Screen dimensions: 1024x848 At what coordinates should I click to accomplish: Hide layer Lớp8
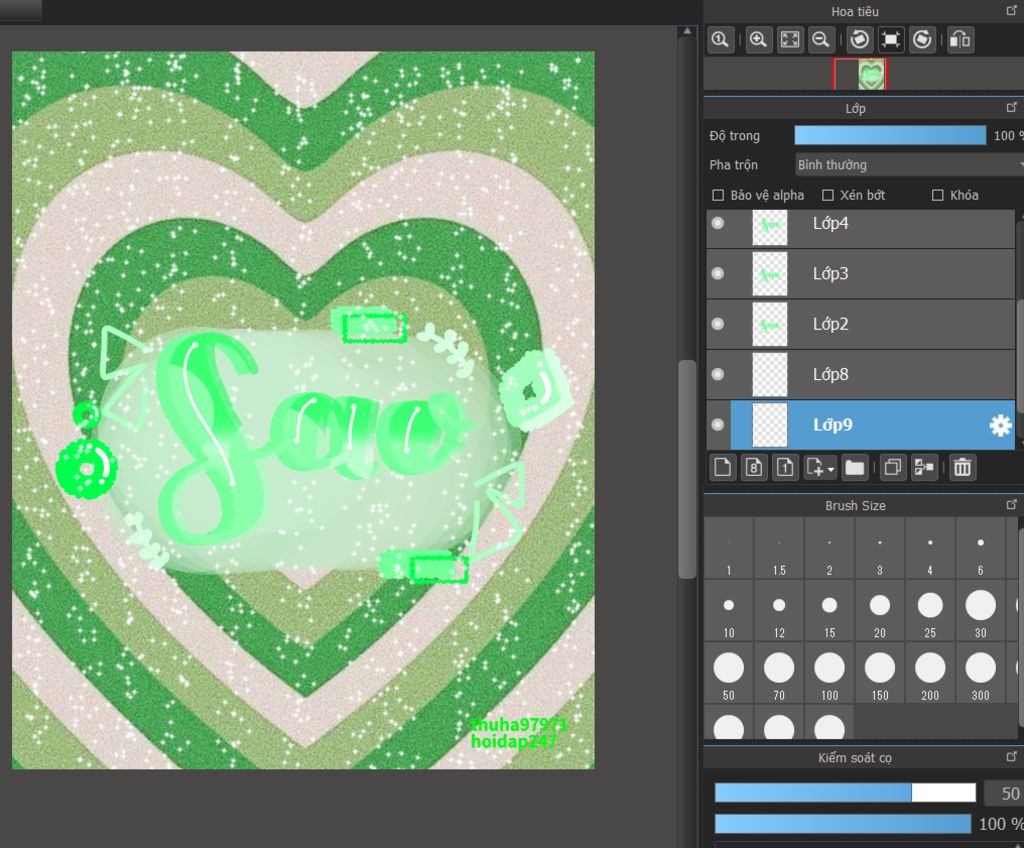[x=718, y=374]
